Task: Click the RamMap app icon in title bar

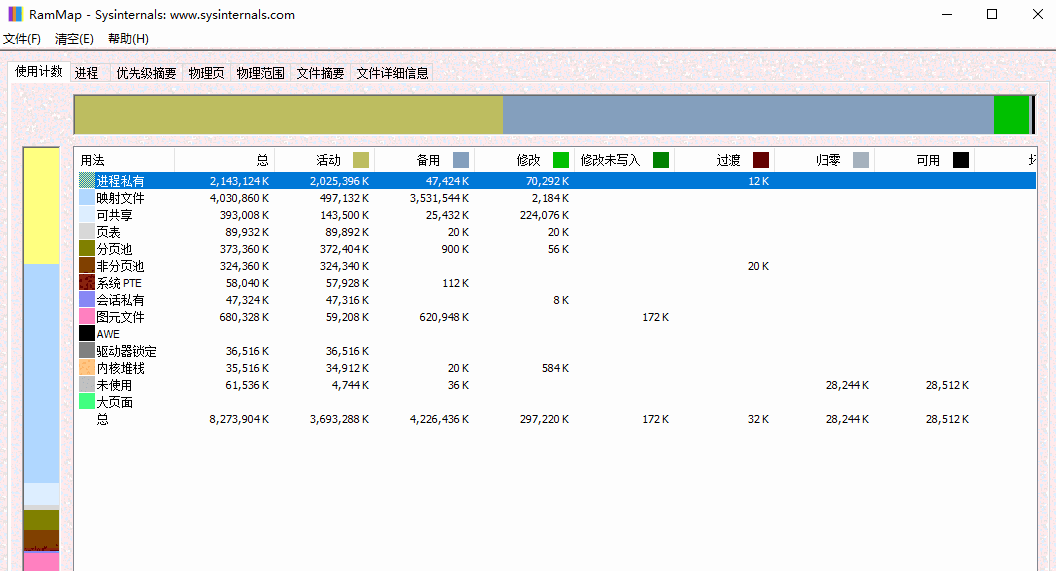Action: click(15, 15)
